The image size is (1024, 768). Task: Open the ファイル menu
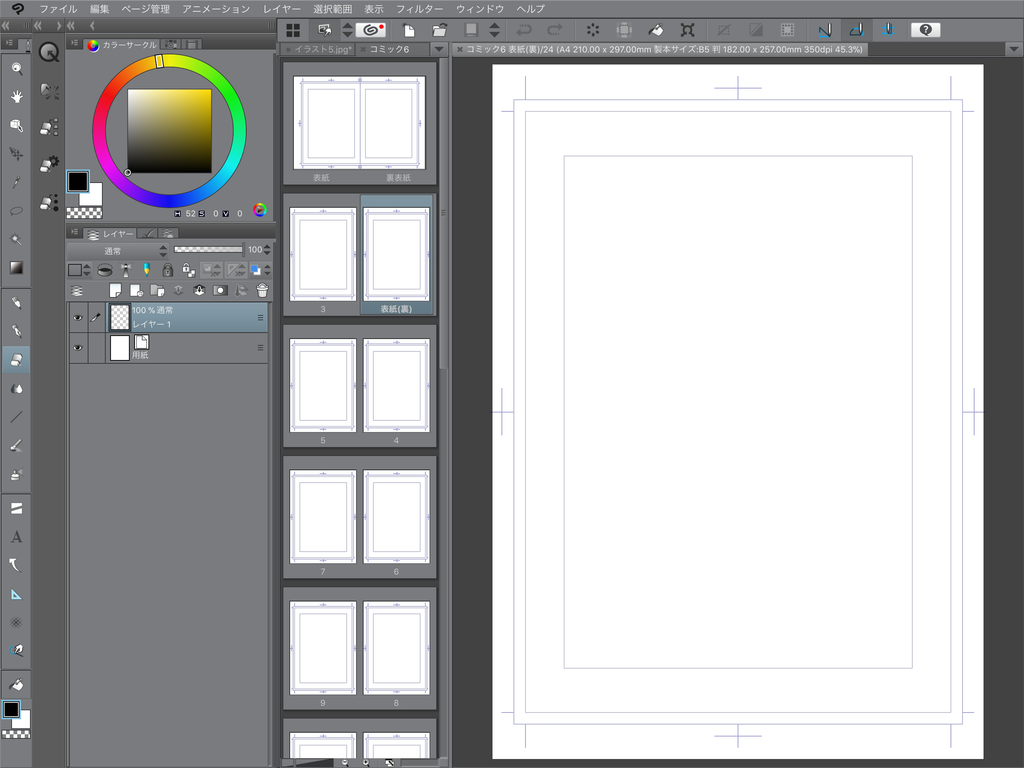pyautogui.click(x=58, y=9)
